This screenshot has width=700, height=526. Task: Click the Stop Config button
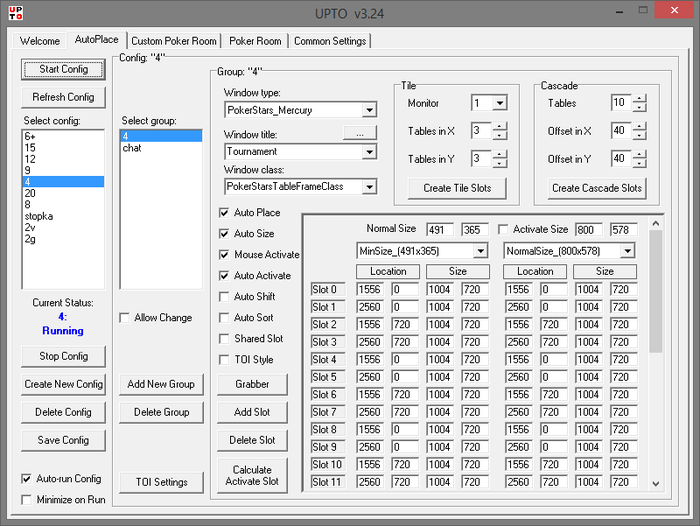coord(64,356)
